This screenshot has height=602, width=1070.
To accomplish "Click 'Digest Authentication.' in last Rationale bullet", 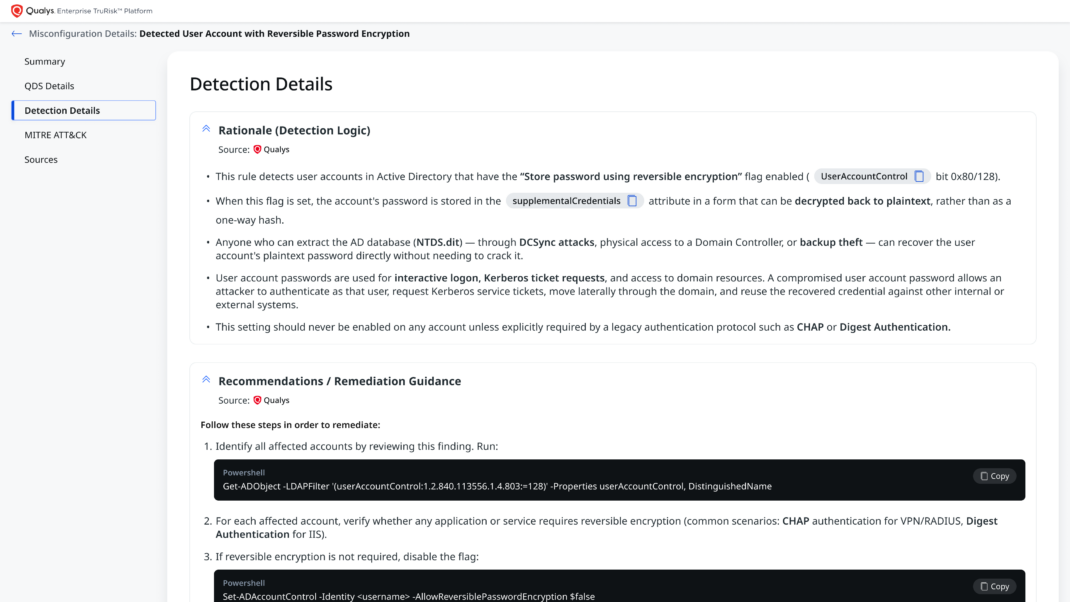I will pyautogui.click(x=895, y=327).
